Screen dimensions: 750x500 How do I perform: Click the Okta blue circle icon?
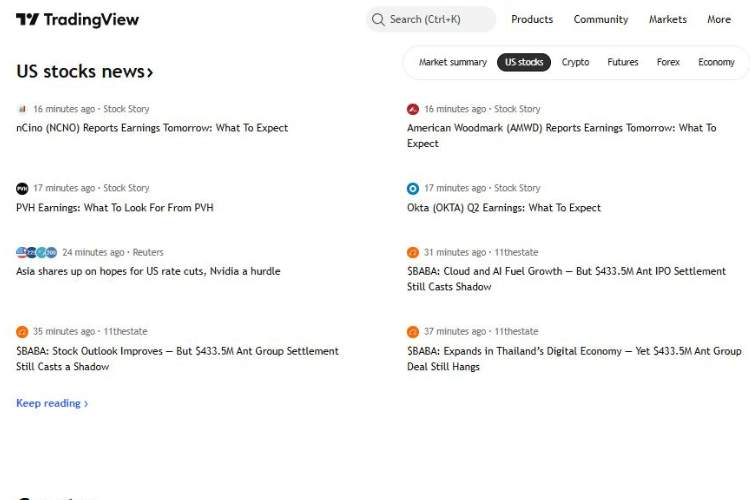coord(413,188)
